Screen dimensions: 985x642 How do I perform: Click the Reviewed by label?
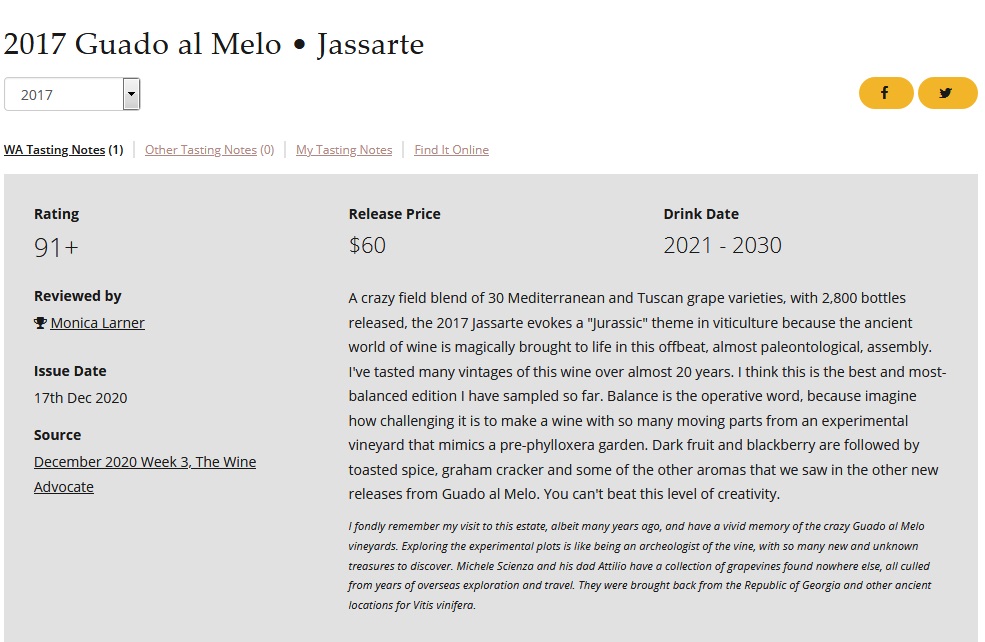(77, 296)
